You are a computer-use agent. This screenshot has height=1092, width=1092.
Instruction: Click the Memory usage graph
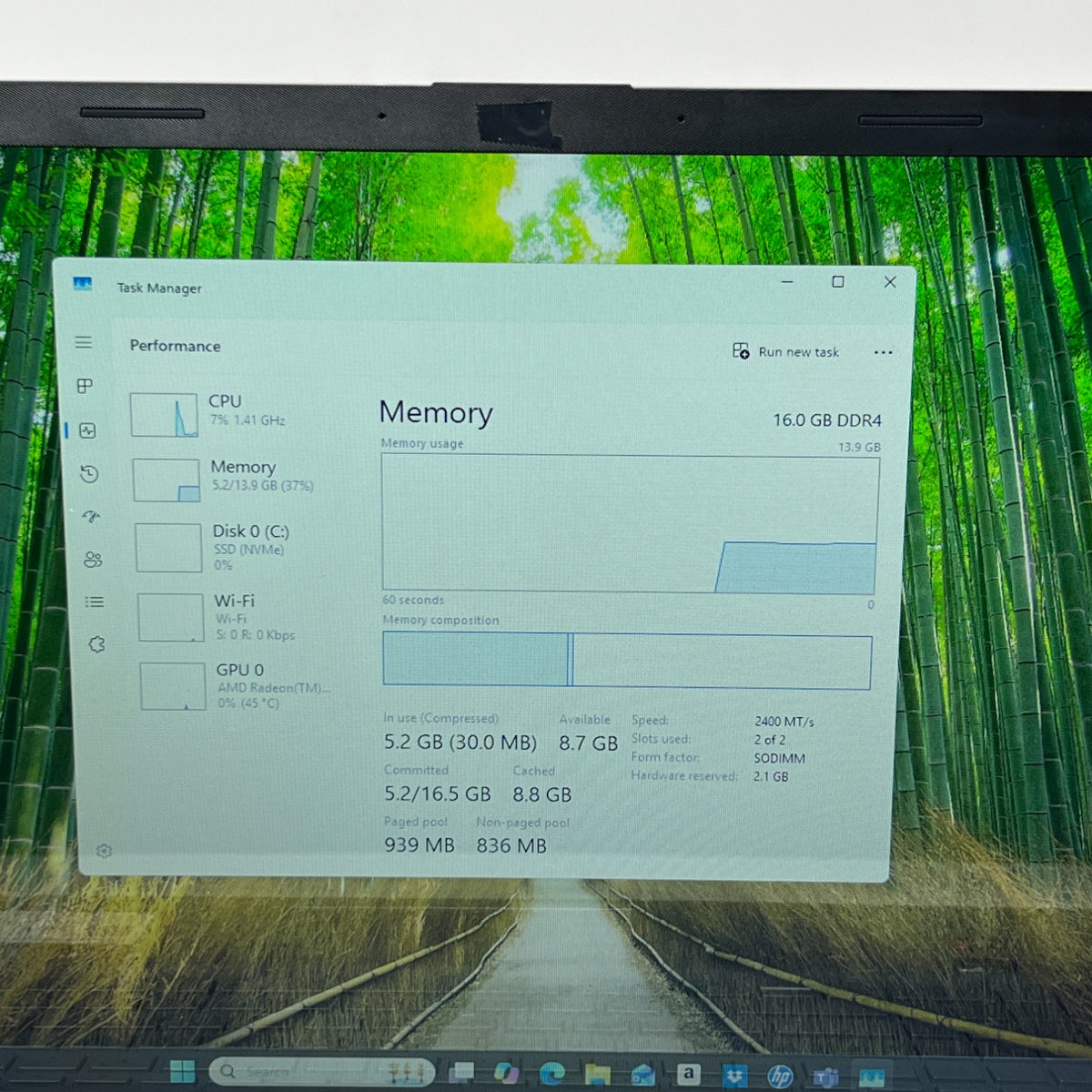pyautogui.click(x=630, y=524)
